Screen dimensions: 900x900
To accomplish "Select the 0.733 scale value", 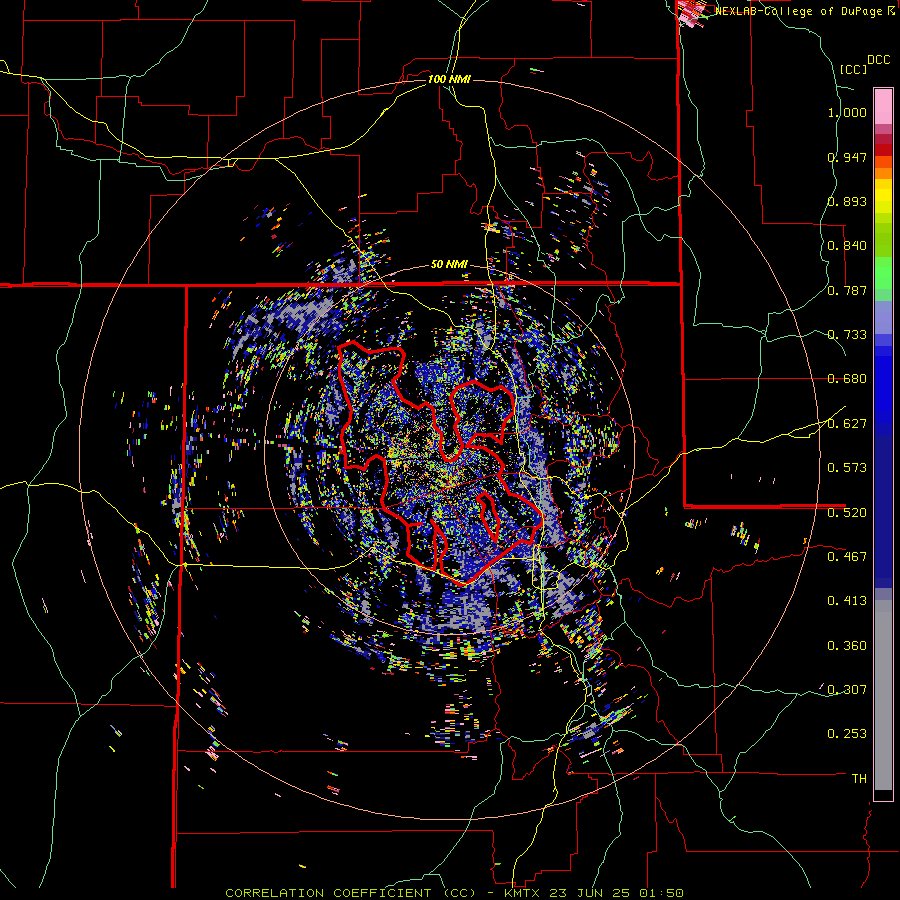I will [x=847, y=335].
